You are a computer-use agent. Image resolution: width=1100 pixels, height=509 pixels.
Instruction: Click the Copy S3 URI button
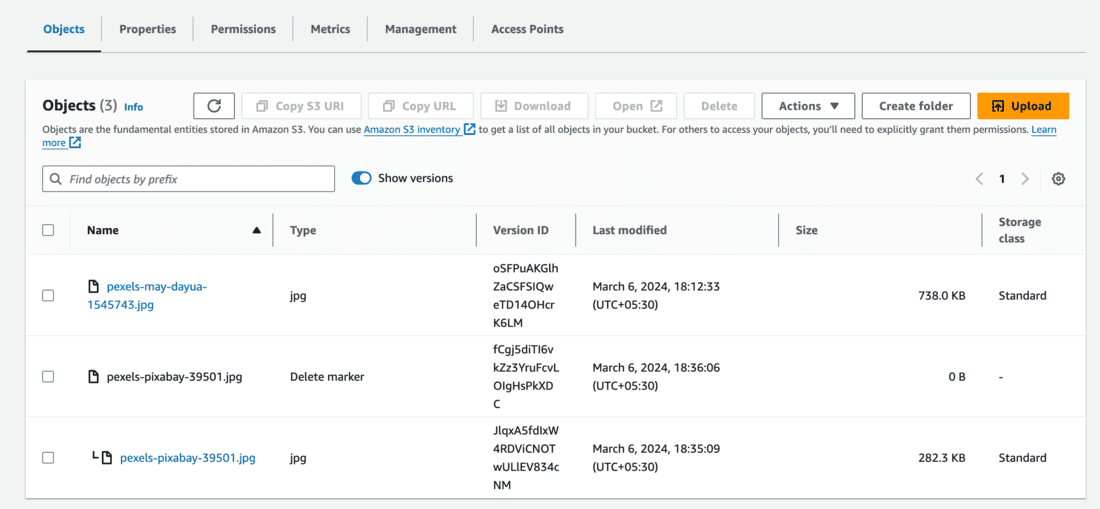pyautogui.click(x=300, y=106)
